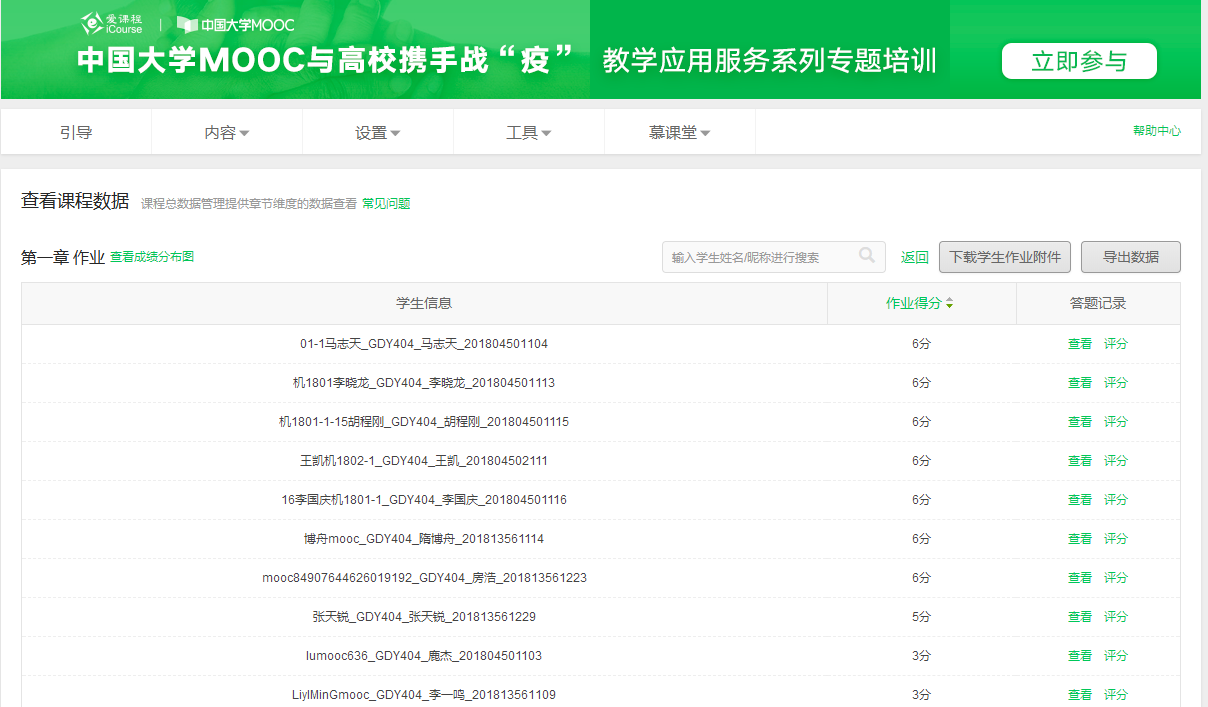Click the 立即参与 banner button
The image size is (1208, 707).
pyautogui.click(x=1079, y=61)
